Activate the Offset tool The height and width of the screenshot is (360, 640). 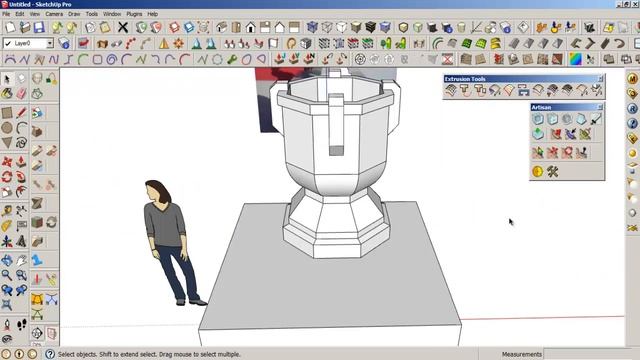click(21, 191)
